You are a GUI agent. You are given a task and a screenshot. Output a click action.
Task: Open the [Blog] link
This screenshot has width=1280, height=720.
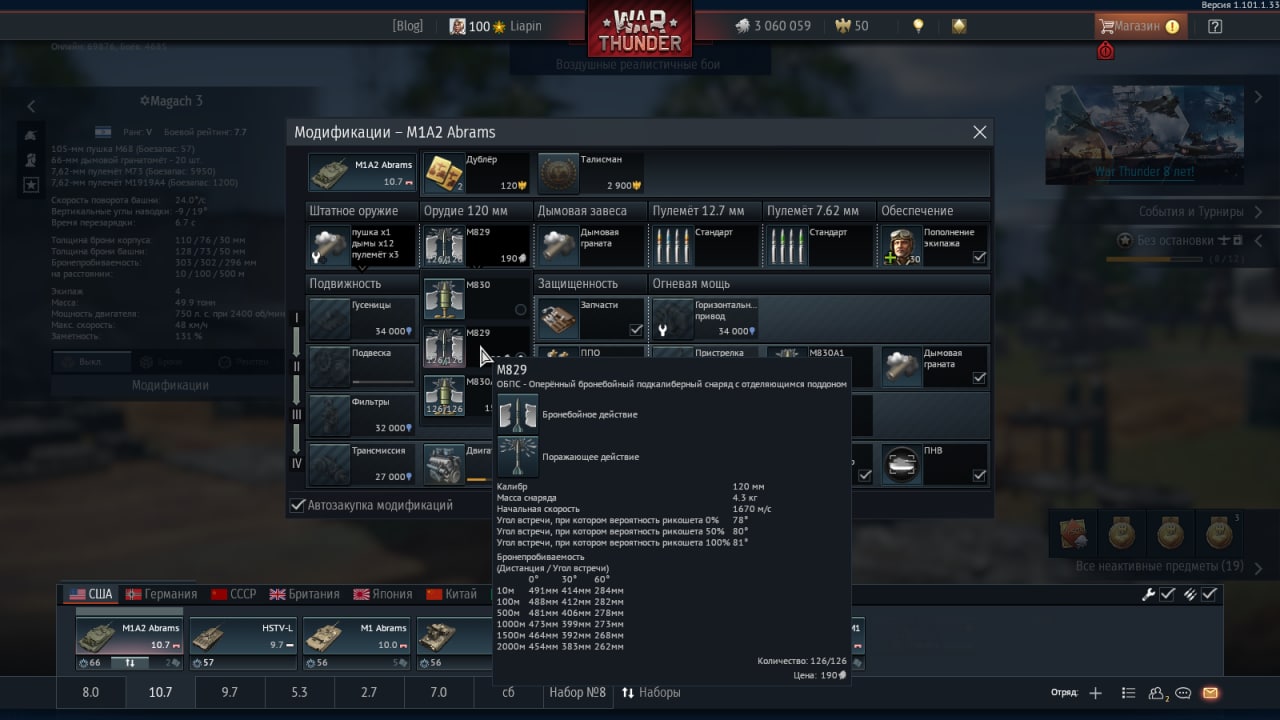tap(407, 26)
